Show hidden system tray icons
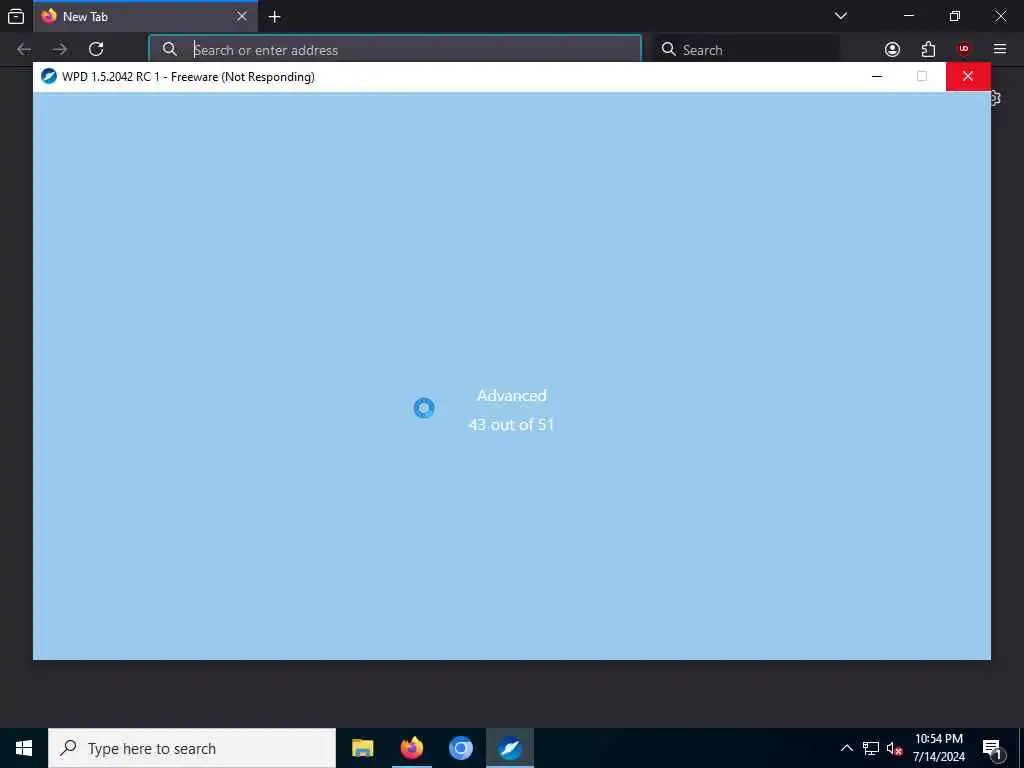Screen dimensions: 1024x768 [846, 748]
